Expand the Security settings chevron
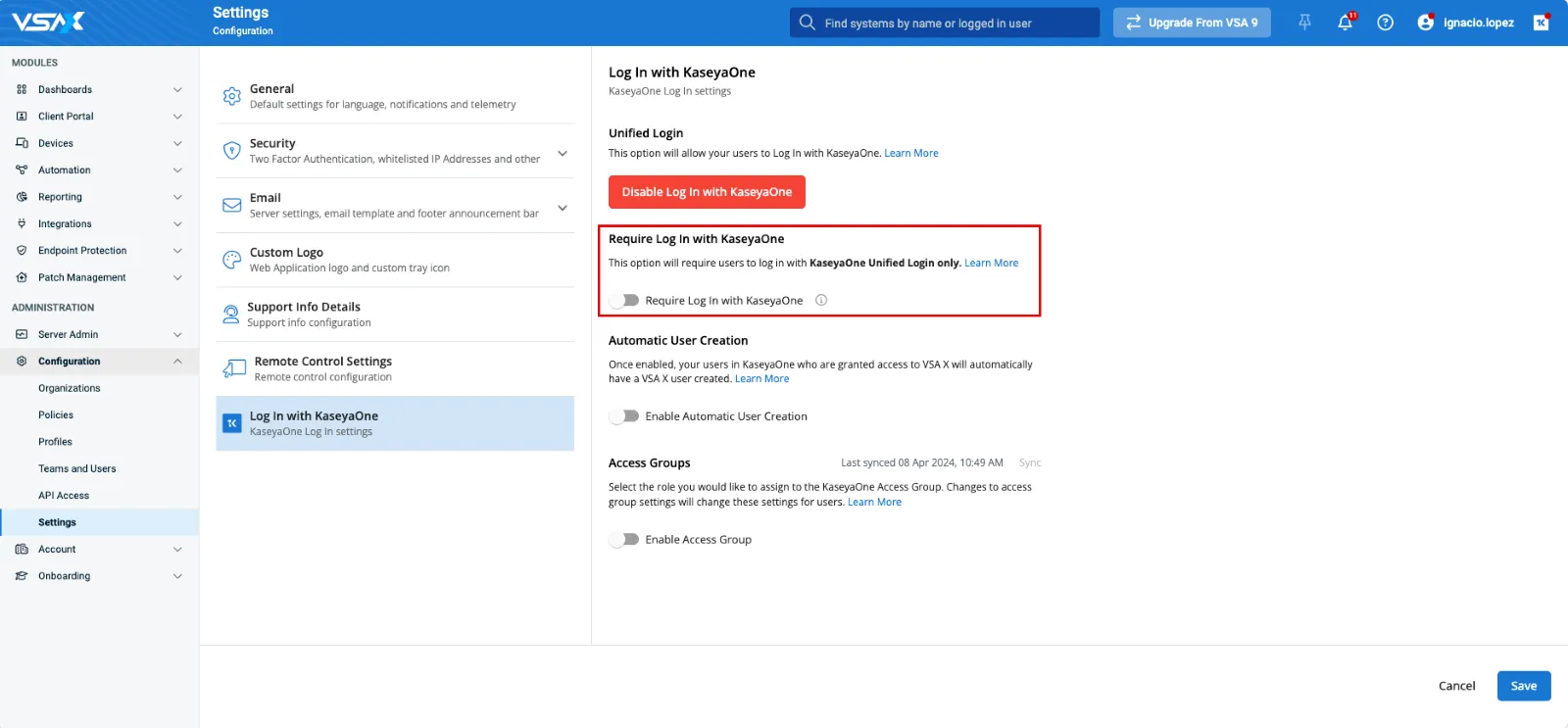The height and width of the screenshot is (728, 1568). (x=563, y=153)
